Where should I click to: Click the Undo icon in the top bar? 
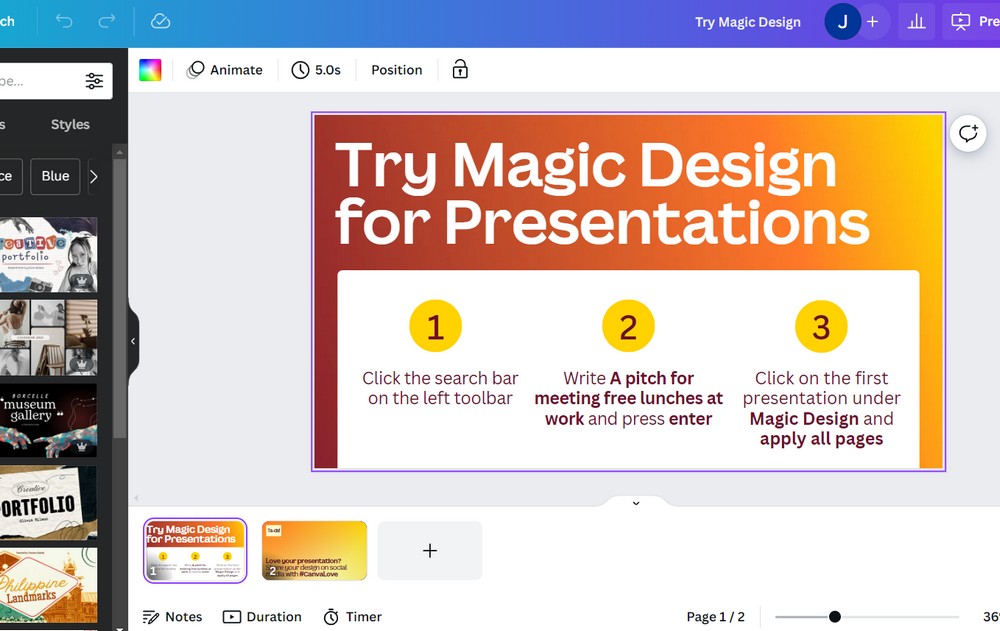click(x=61, y=21)
